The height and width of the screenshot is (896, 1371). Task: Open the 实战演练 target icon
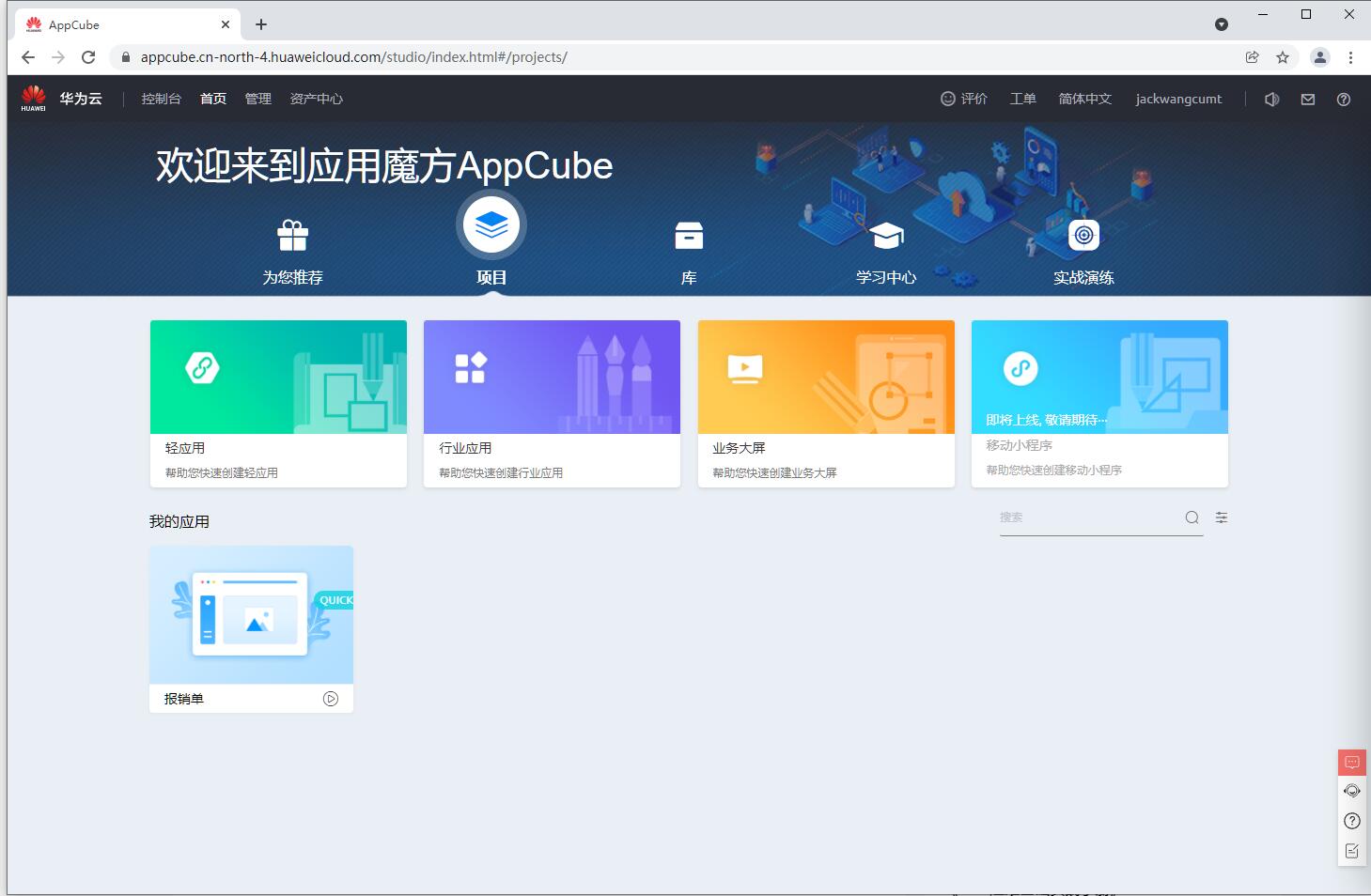coord(1083,235)
